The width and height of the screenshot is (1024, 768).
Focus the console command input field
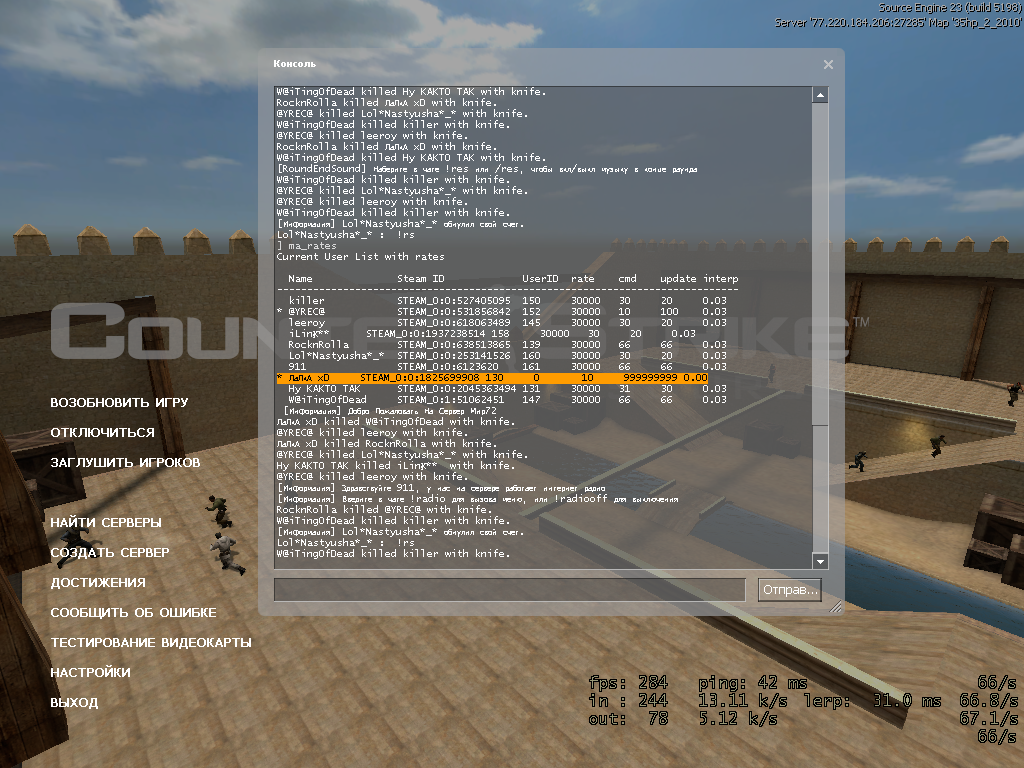(509, 590)
